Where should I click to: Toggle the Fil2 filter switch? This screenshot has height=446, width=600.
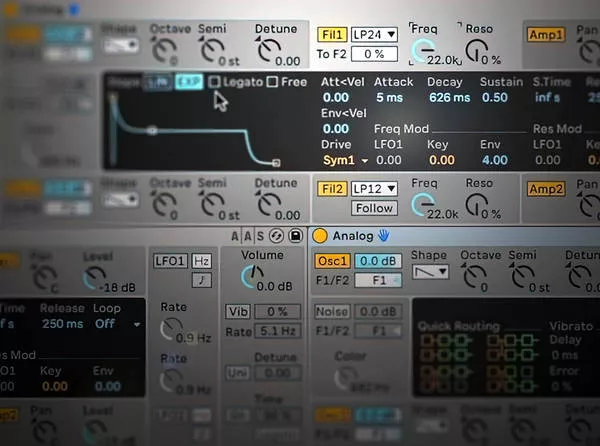point(332,189)
